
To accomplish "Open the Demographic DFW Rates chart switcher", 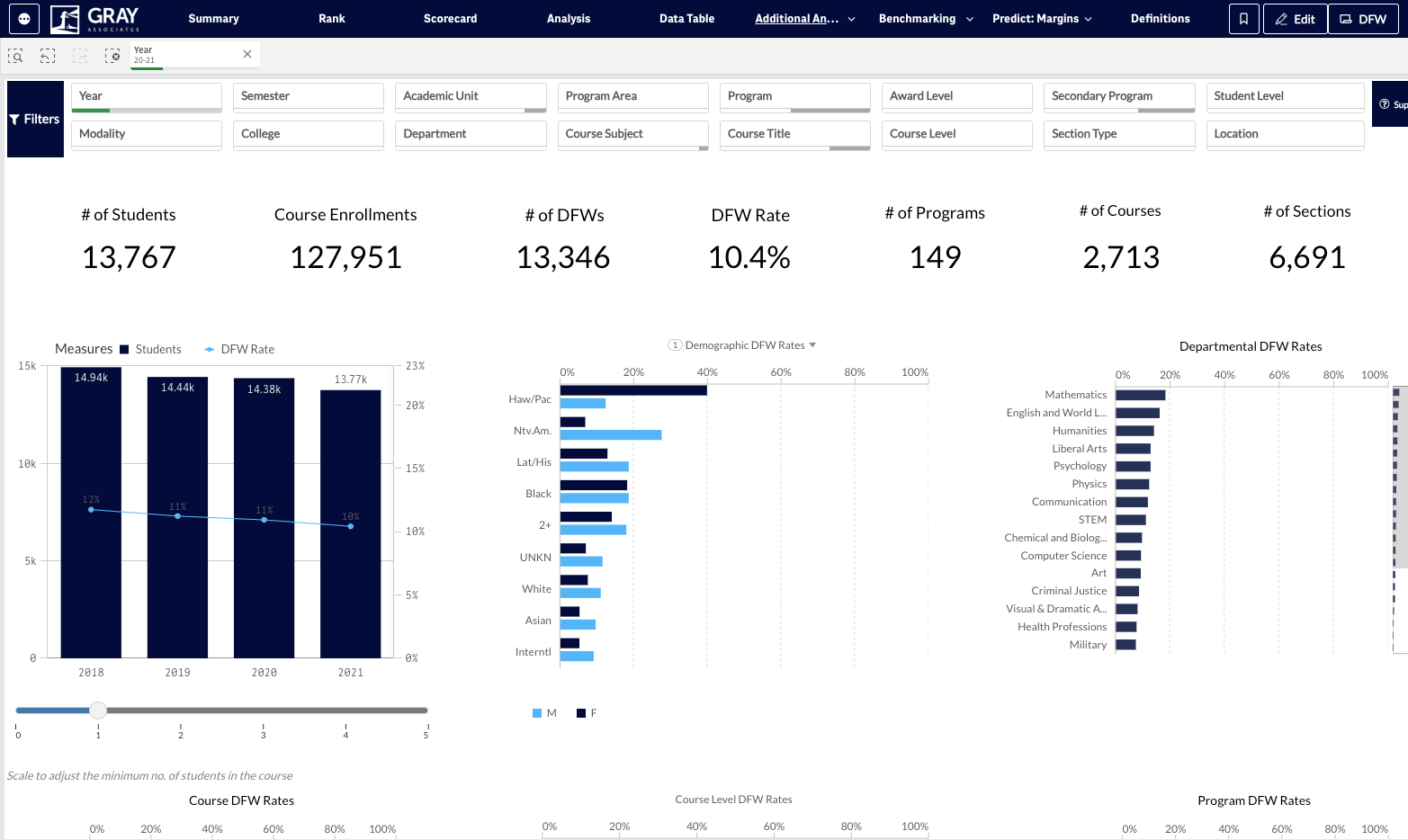I will 742,345.
